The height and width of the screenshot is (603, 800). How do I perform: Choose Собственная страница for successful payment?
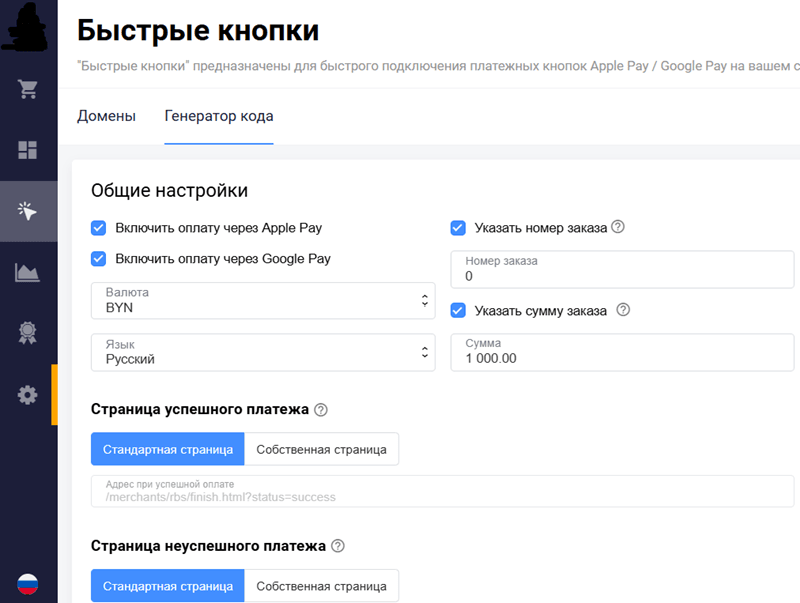(321, 449)
